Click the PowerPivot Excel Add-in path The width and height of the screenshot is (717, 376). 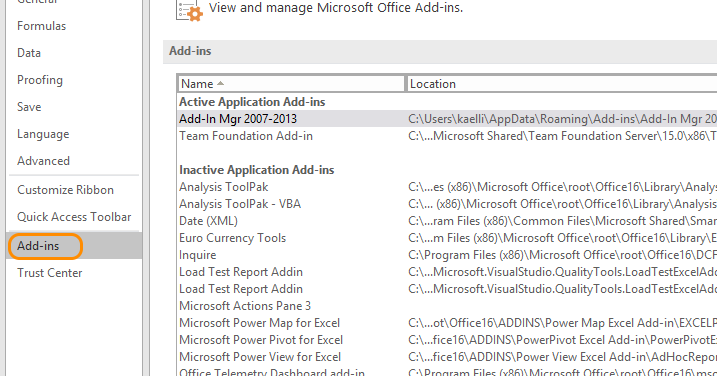pos(562,340)
